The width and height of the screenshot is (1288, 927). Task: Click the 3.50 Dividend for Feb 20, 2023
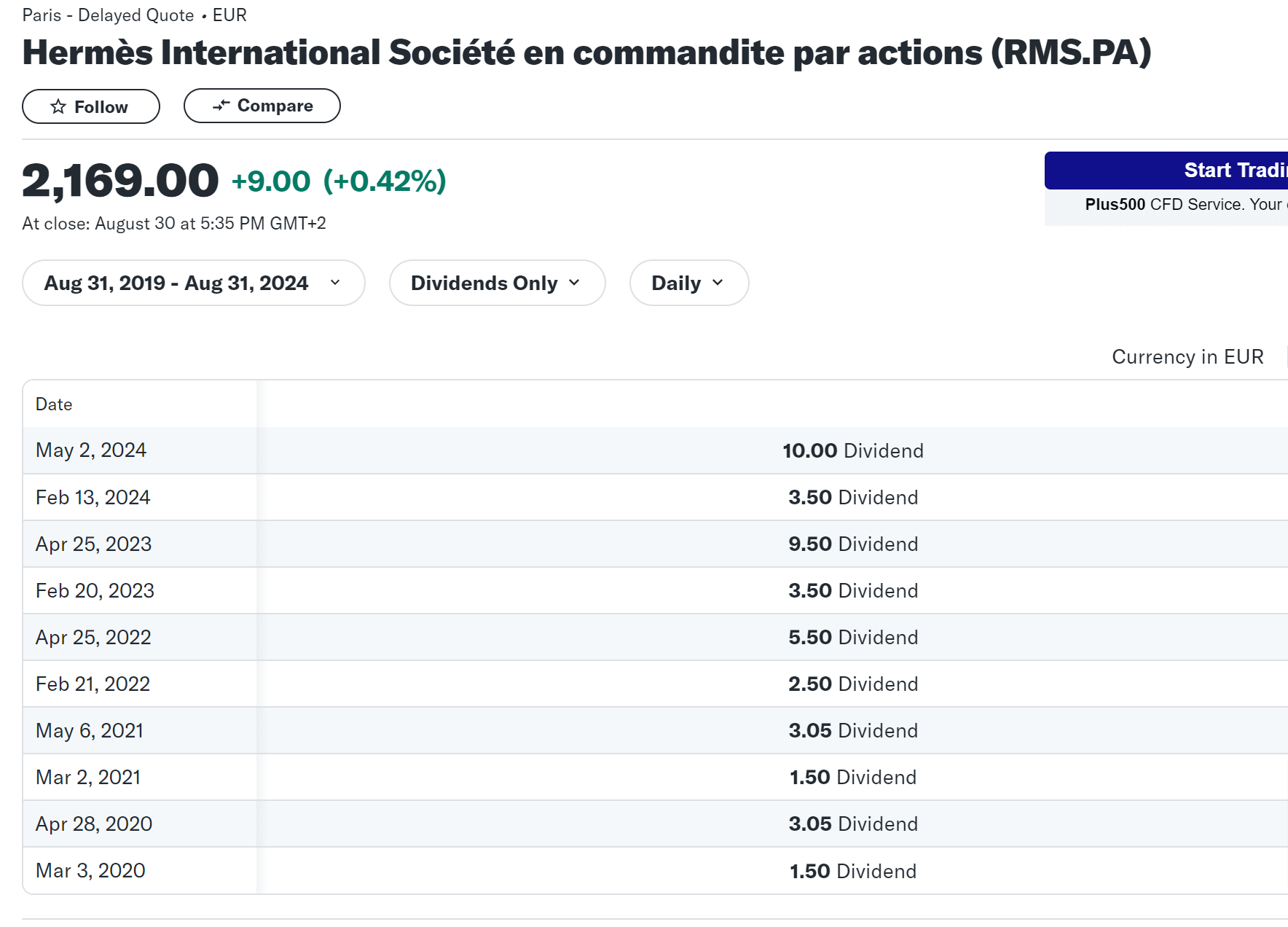853,590
